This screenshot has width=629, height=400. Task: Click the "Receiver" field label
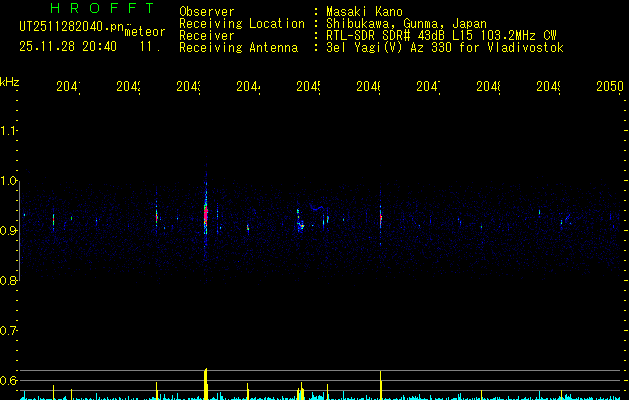click(x=207, y=36)
